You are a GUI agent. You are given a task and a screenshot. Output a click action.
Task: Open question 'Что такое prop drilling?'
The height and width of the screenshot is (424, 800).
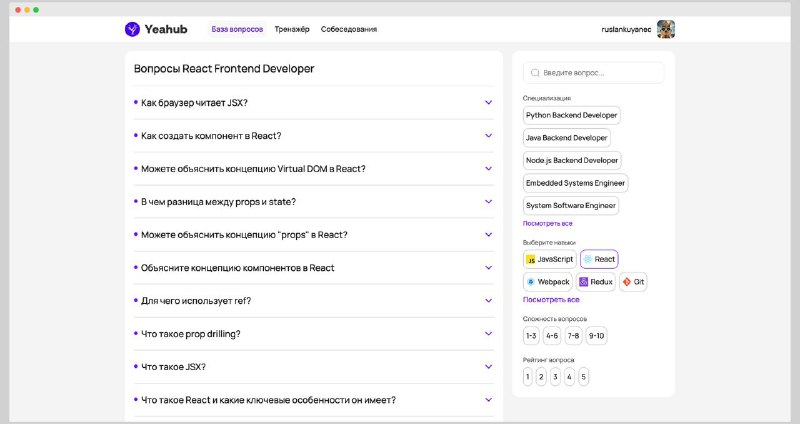click(x=191, y=334)
